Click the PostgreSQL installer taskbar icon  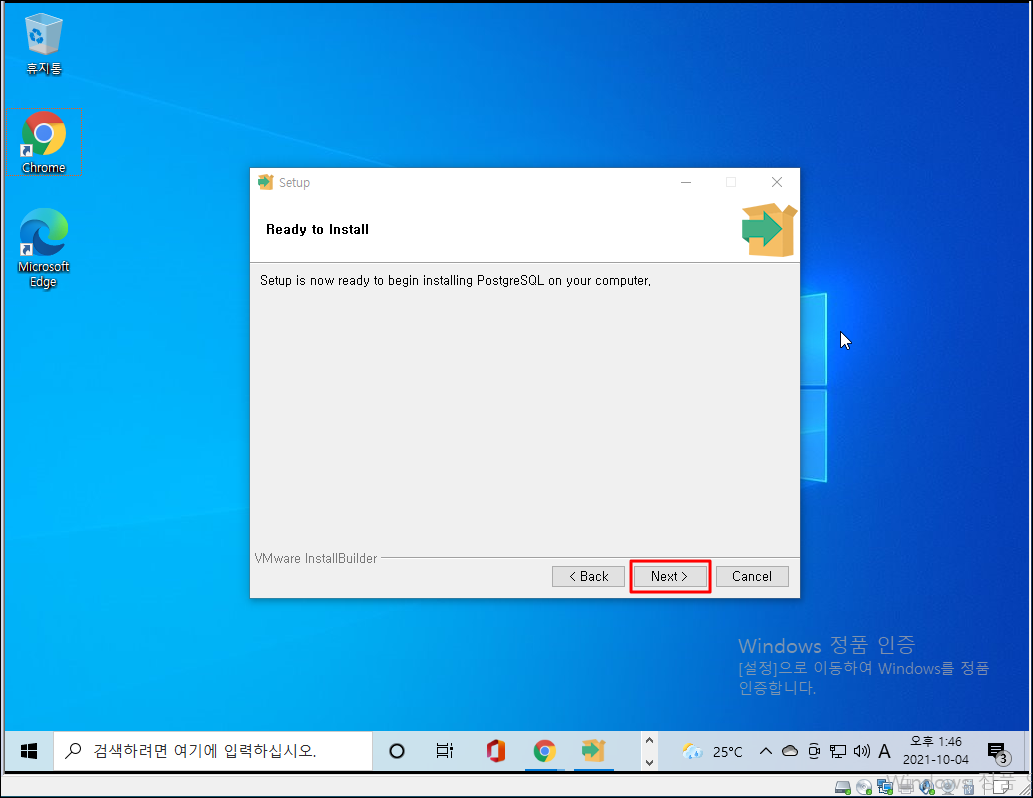(594, 751)
